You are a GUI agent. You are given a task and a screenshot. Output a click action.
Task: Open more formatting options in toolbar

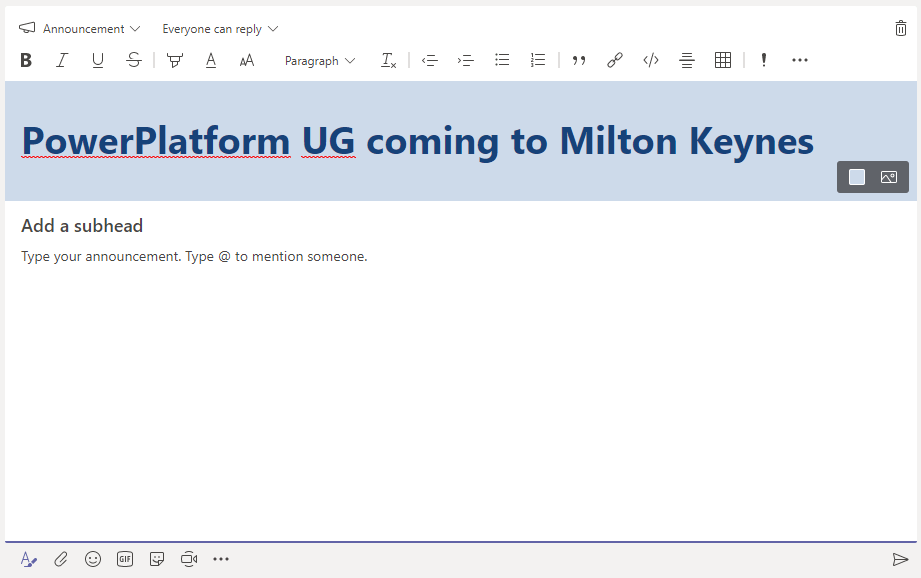tap(800, 60)
